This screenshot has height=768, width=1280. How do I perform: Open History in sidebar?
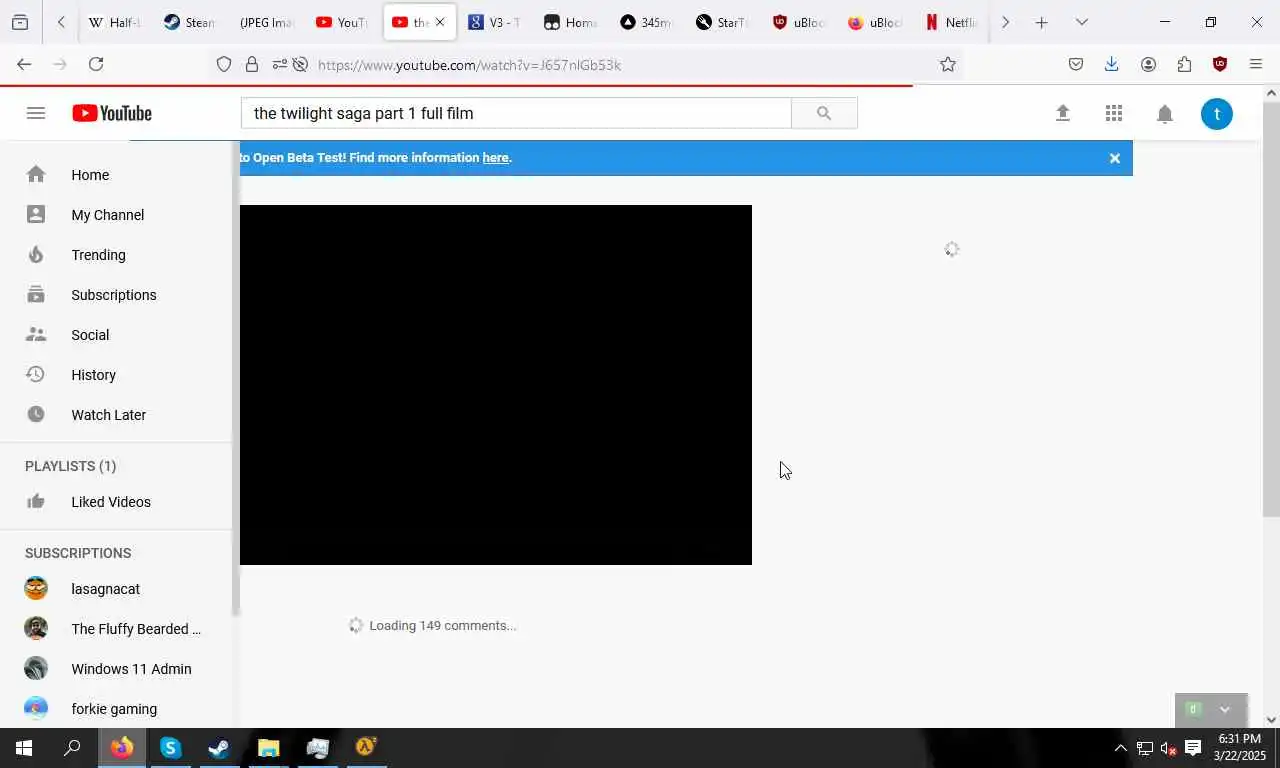(116, 375)
